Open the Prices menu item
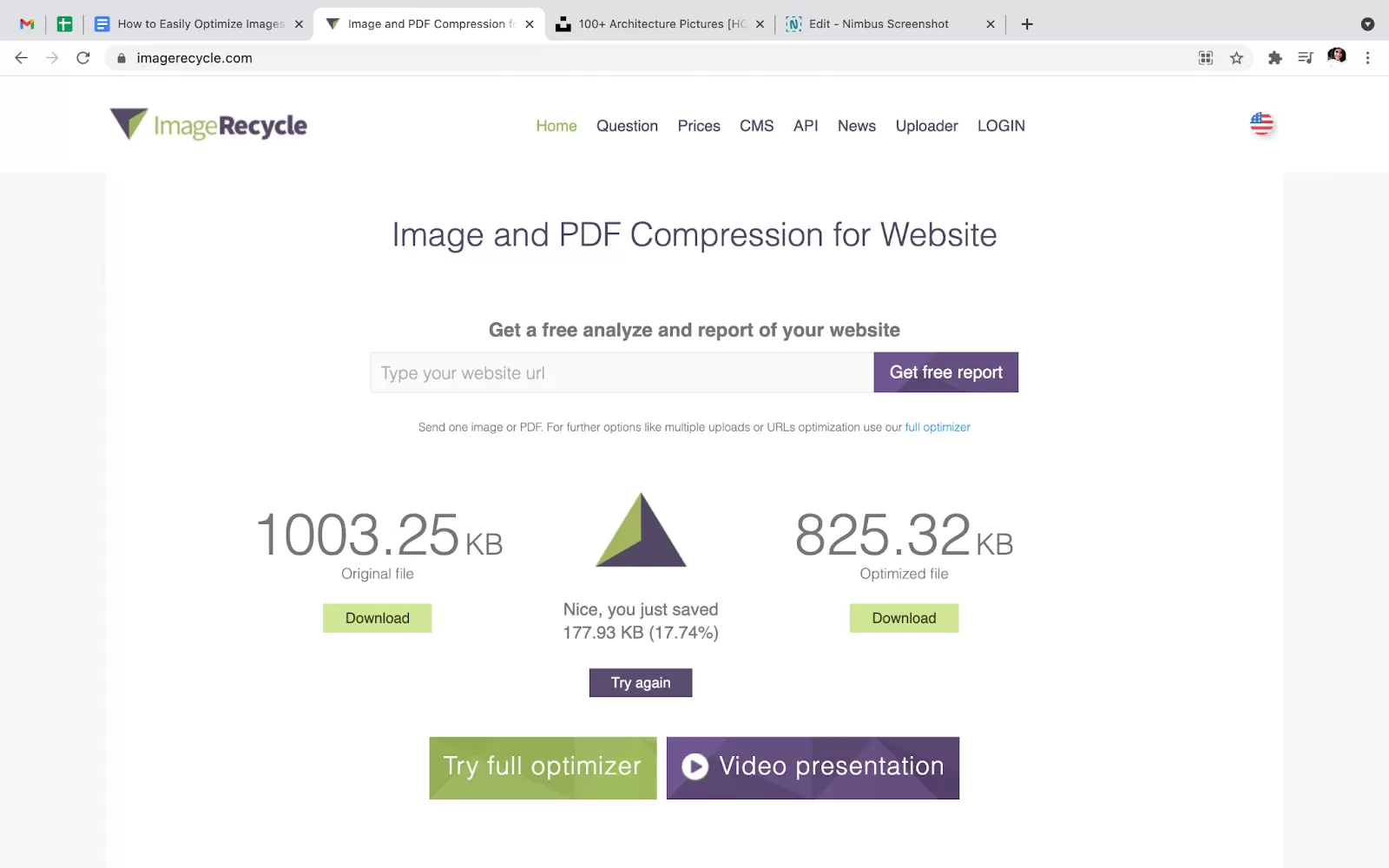 [699, 126]
